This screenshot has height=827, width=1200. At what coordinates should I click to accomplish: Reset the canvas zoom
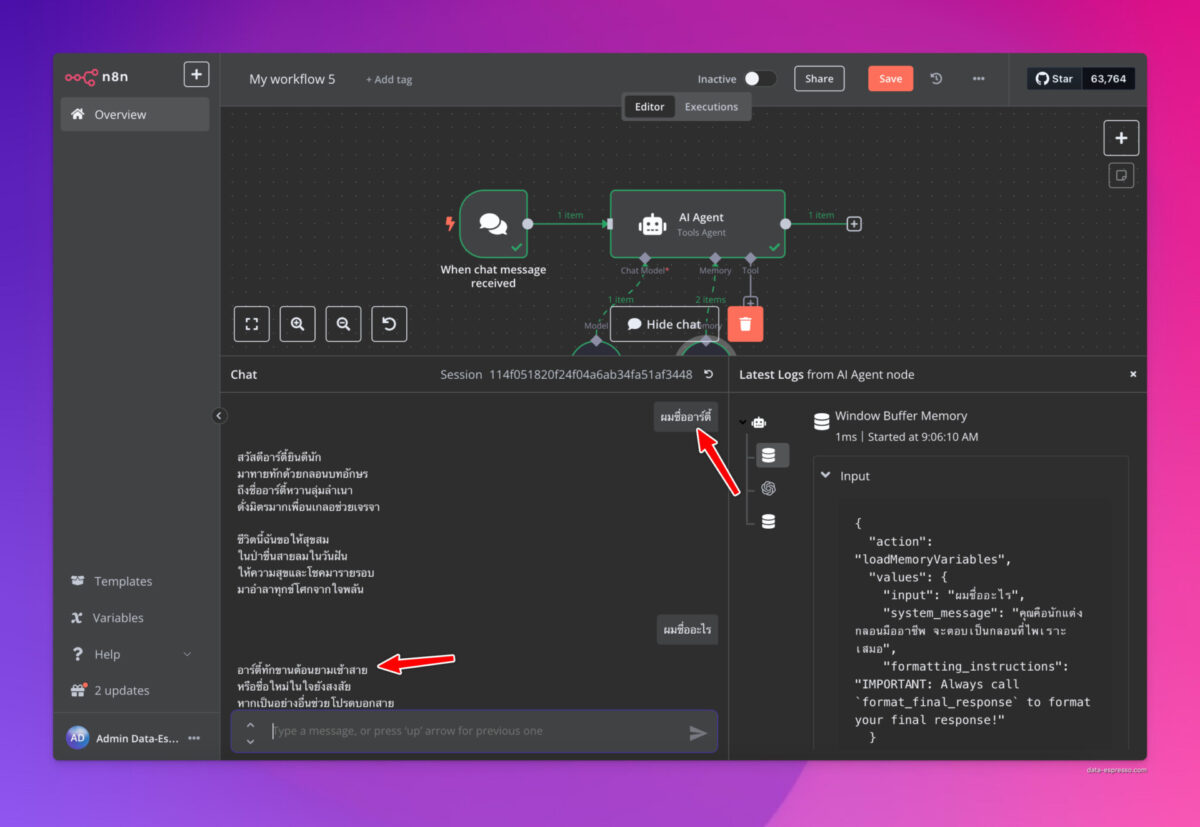[x=389, y=324]
